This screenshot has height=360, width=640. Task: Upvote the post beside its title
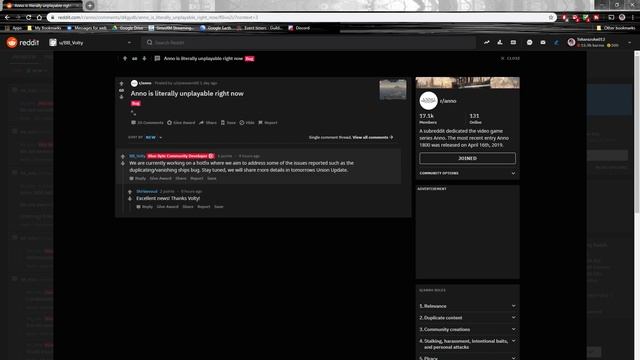click(x=121, y=83)
